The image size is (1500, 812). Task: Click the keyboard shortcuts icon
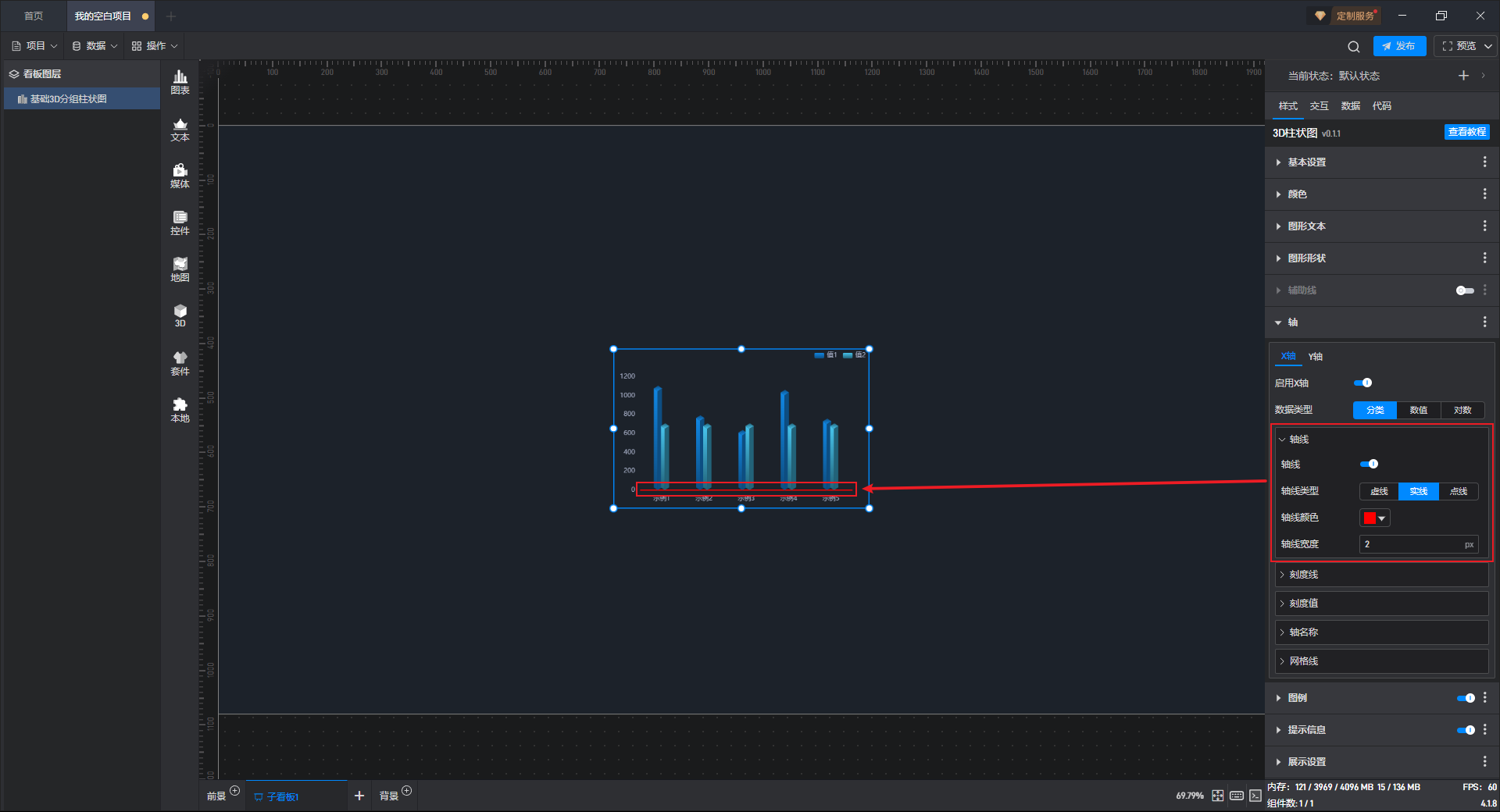click(1237, 796)
